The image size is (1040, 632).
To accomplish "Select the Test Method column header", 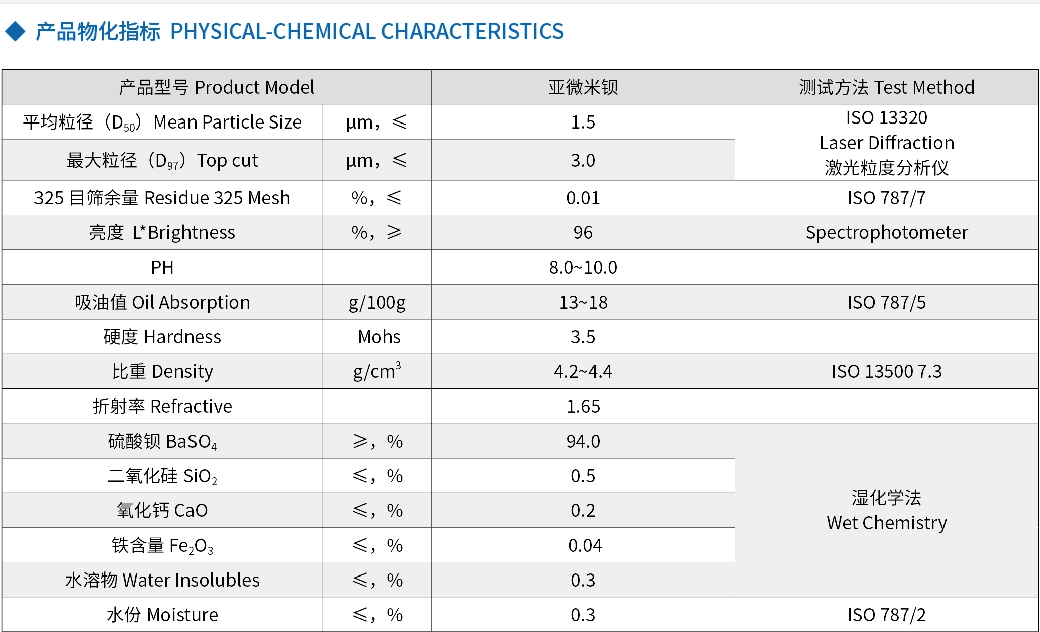I will tap(886, 88).
